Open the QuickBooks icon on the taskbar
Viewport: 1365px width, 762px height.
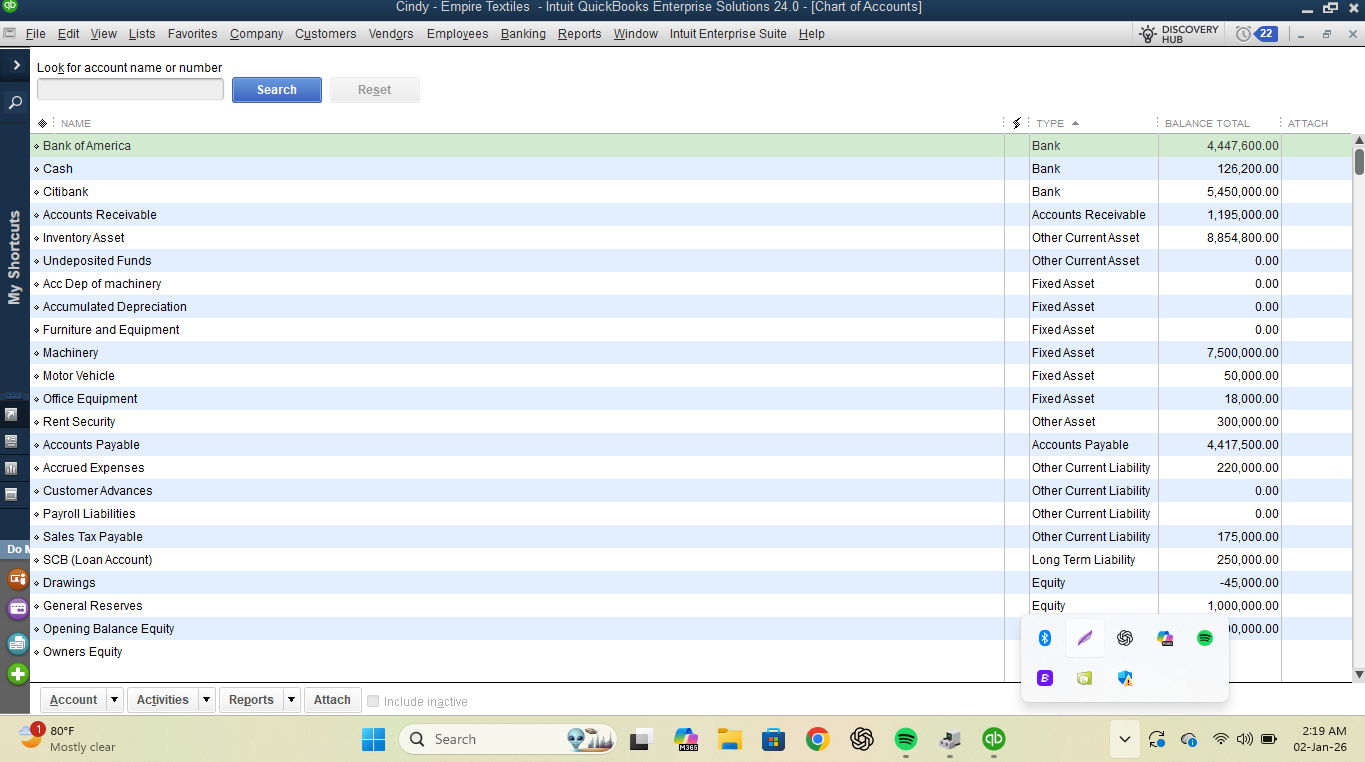pos(994,739)
